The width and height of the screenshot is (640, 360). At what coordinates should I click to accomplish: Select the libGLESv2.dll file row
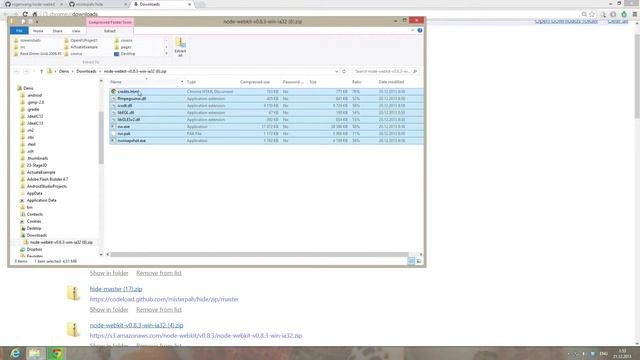[x=266, y=120]
